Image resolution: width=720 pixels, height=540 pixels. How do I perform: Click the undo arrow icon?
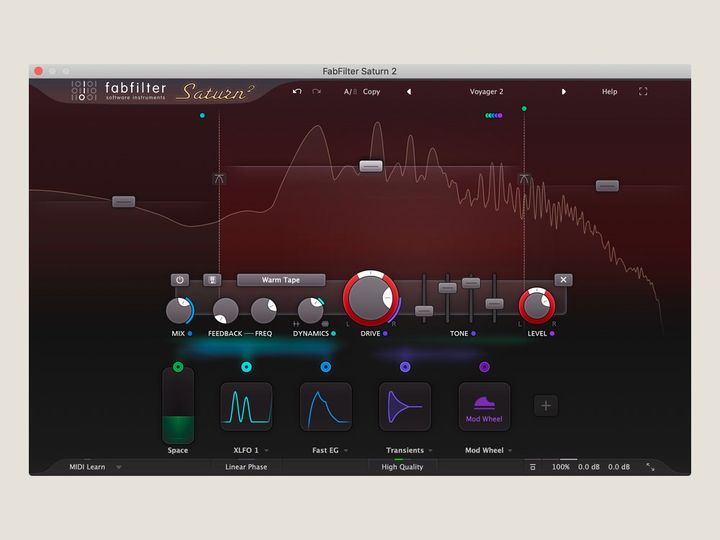[x=297, y=91]
